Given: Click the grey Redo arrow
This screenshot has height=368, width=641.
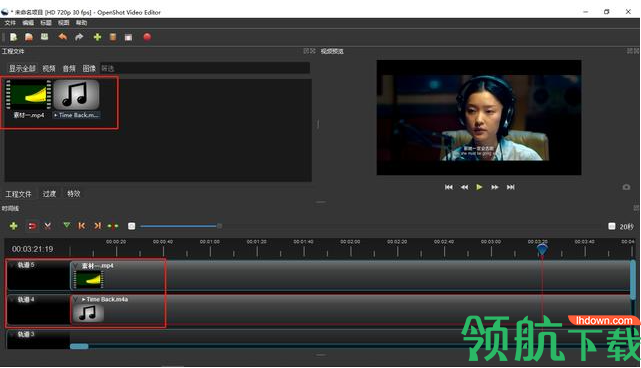Looking at the screenshot, I should pyautogui.click(x=79, y=37).
